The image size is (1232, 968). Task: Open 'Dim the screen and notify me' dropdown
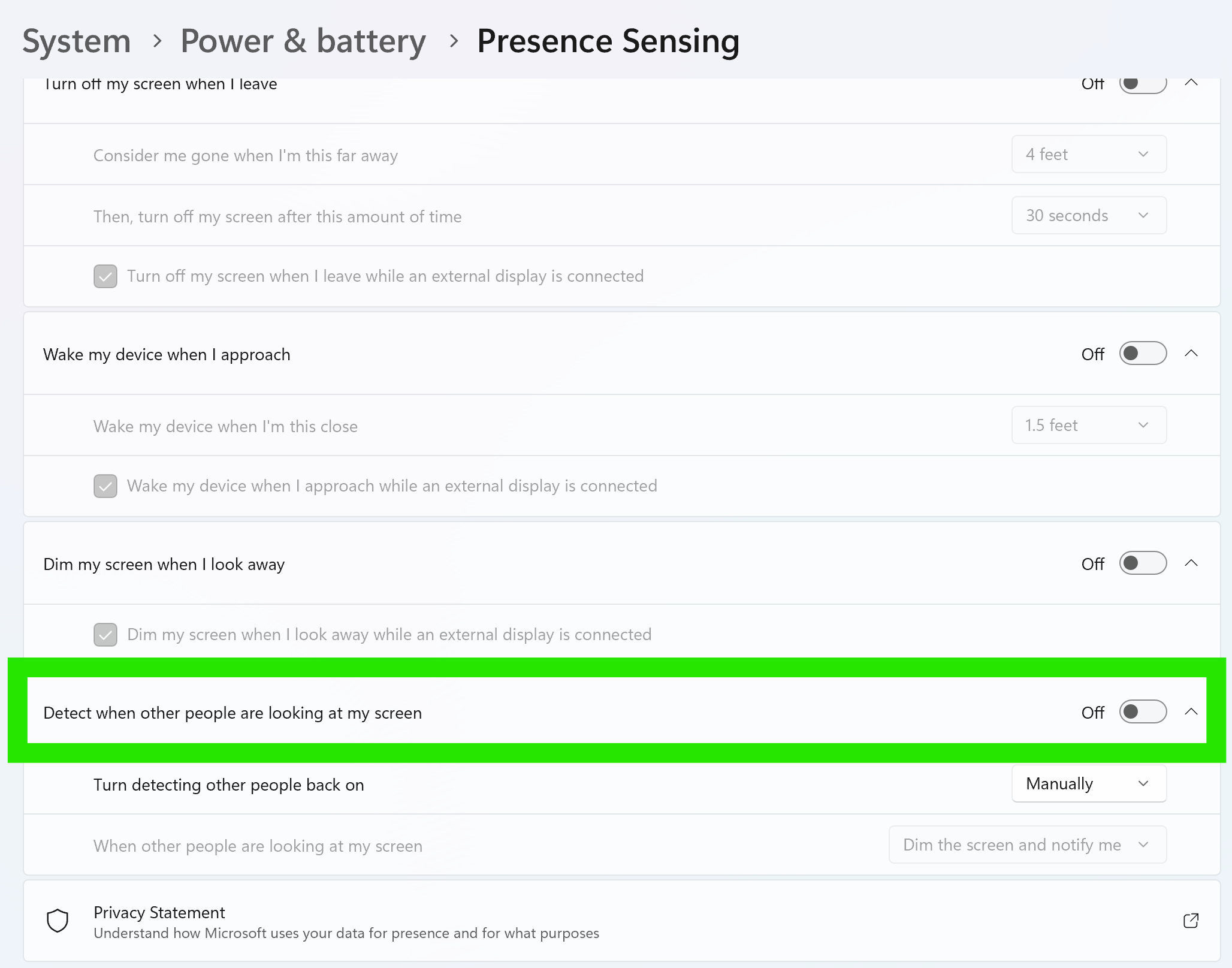point(1027,845)
